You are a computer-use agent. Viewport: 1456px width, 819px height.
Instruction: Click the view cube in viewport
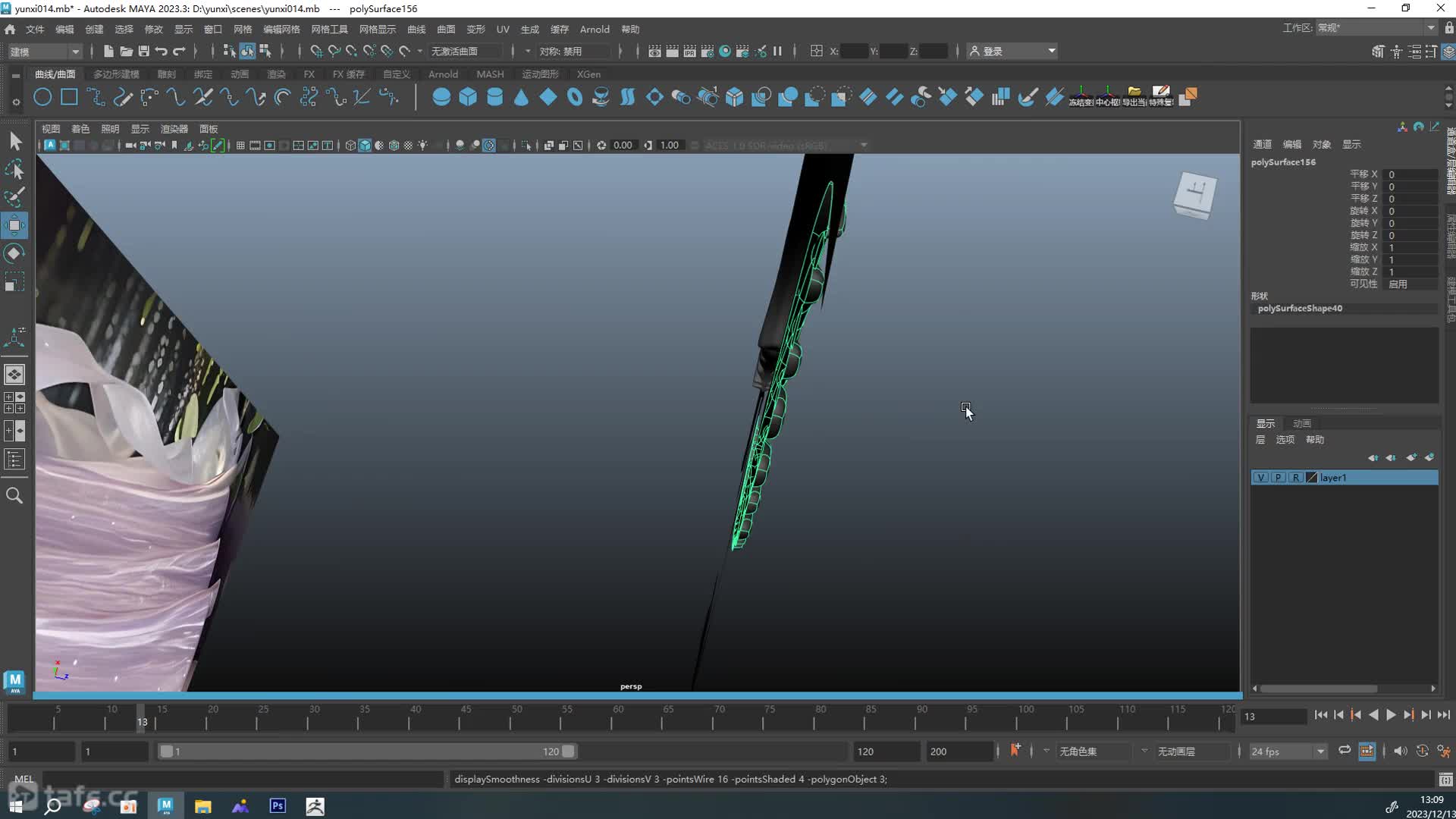click(1195, 195)
